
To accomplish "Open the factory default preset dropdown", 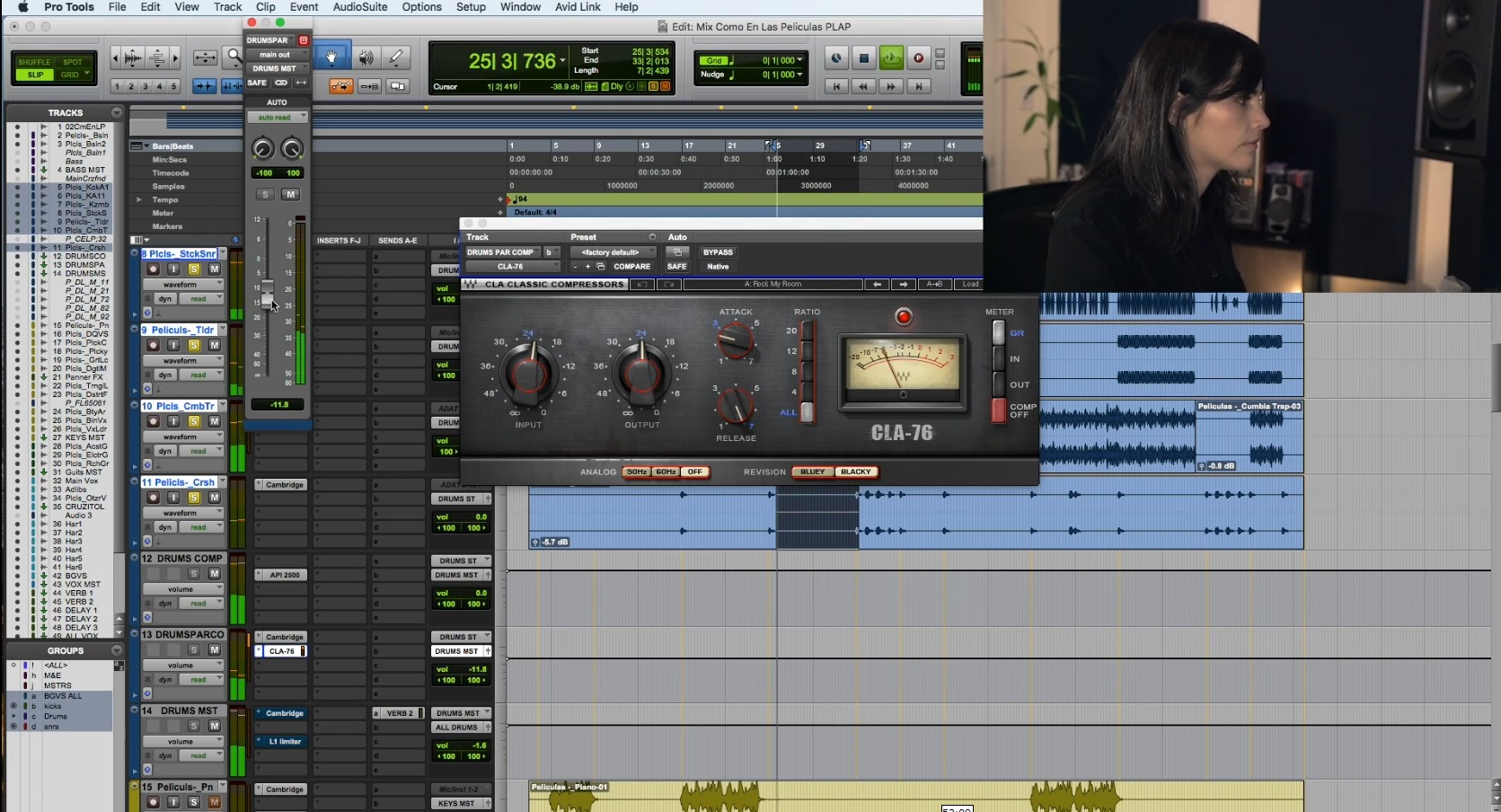I will click(x=613, y=252).
